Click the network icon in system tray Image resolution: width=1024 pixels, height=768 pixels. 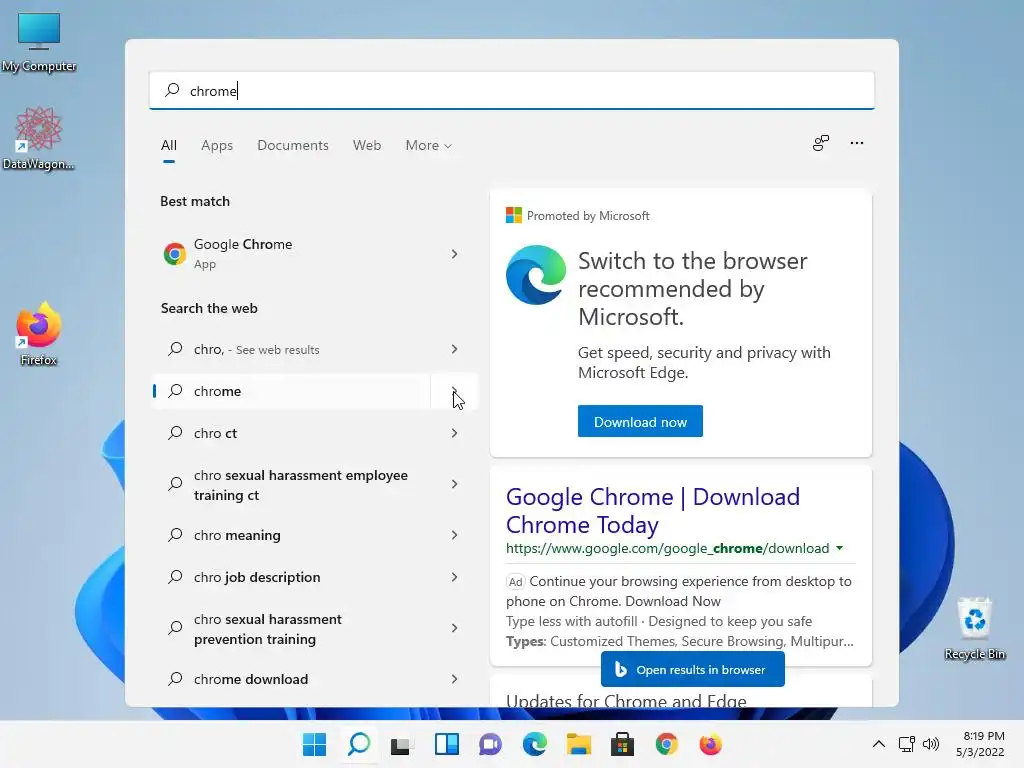(906, 744)
